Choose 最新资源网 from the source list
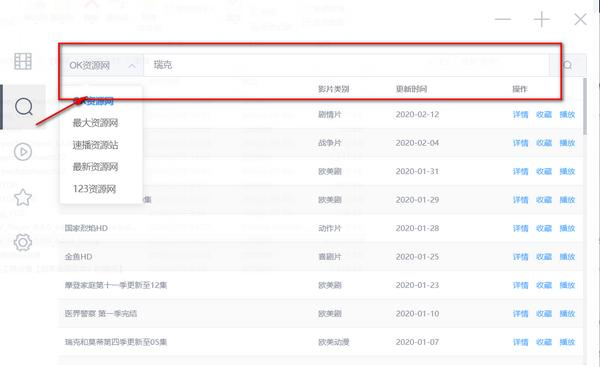This screenshot has height=367, width=600. coord(95,167)
